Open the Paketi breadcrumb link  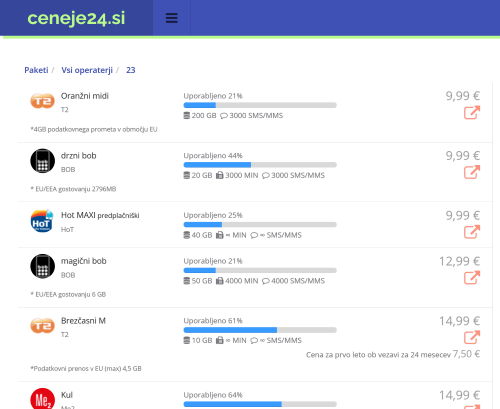point(36,70)
